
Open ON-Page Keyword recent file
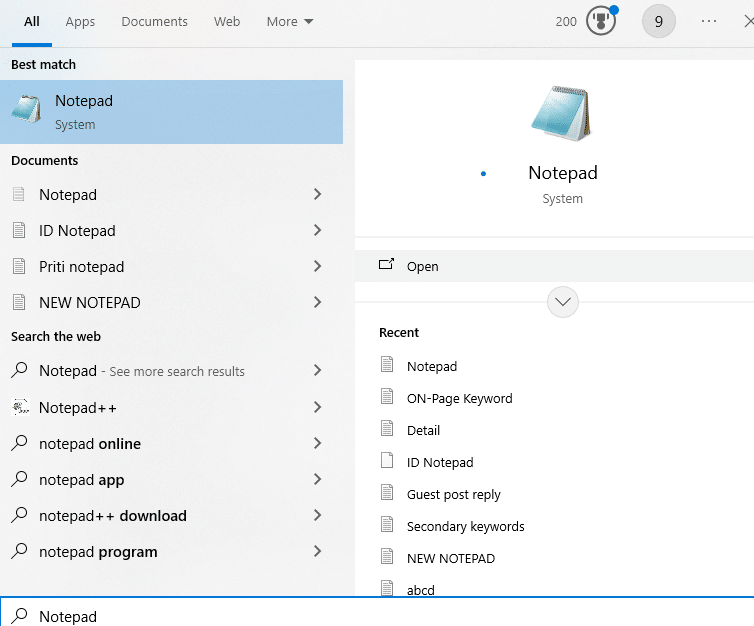[459, 398]
